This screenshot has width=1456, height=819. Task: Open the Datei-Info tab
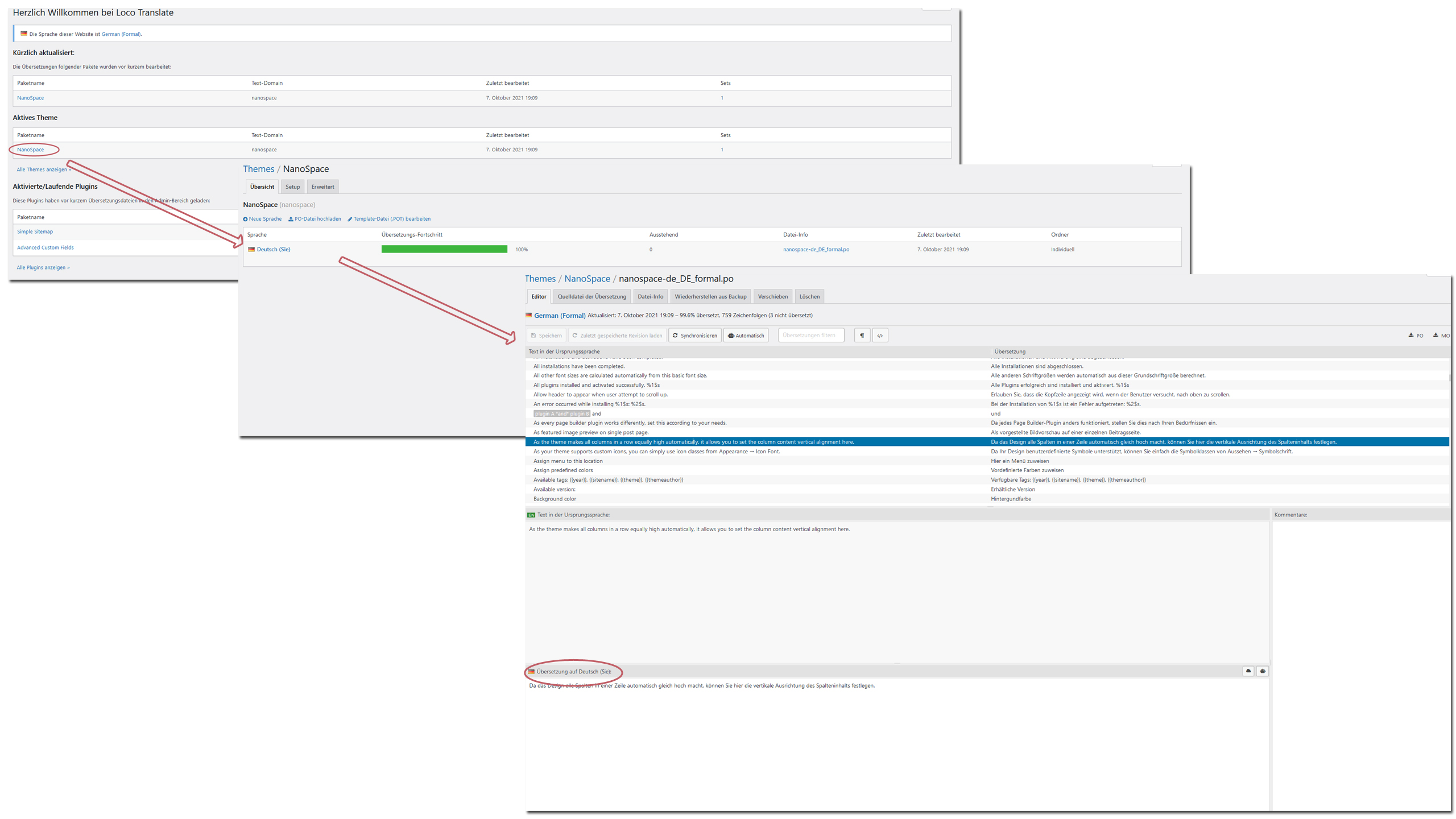click(650, 296)
